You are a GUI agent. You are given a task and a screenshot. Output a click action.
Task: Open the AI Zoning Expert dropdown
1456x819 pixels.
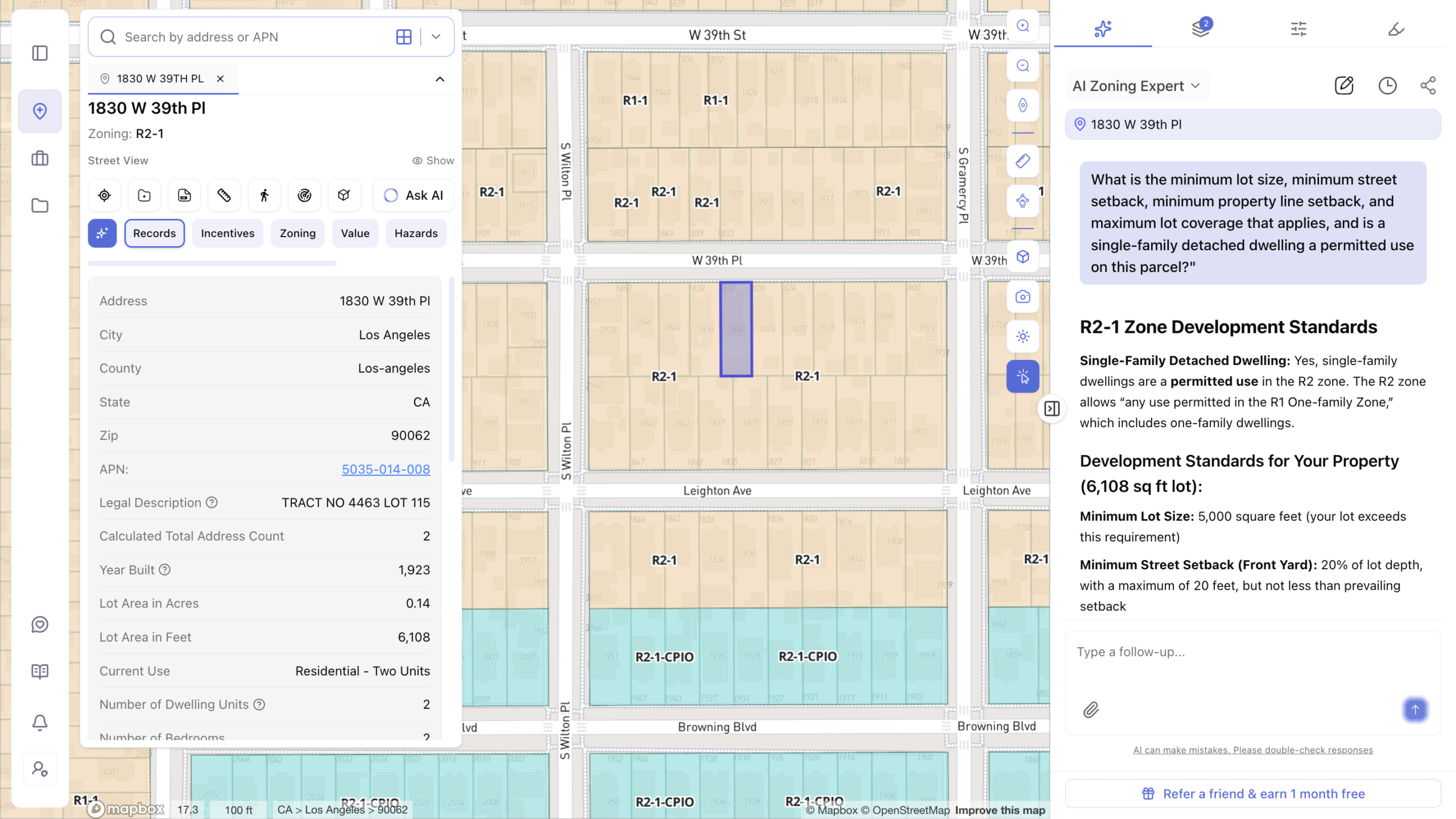pos(1136,86)
